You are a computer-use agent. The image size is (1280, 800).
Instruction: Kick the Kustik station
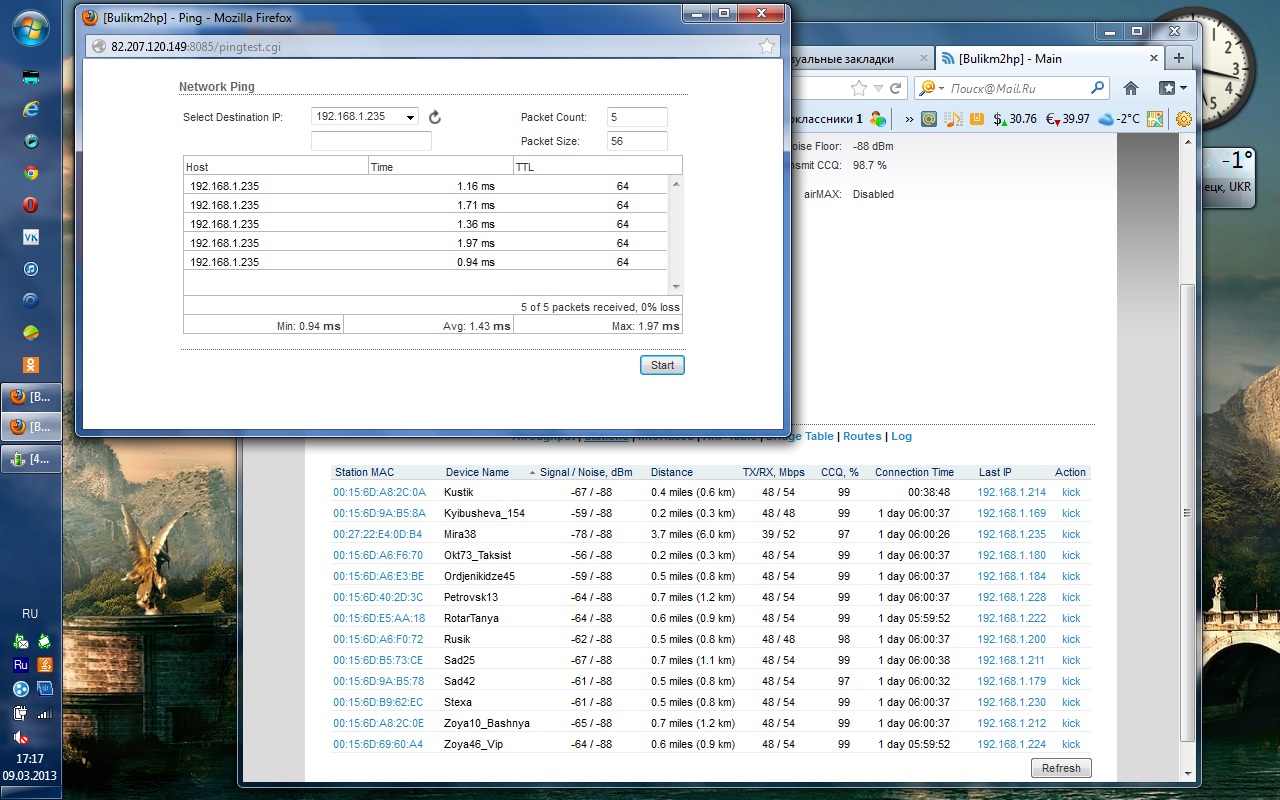1071,492
